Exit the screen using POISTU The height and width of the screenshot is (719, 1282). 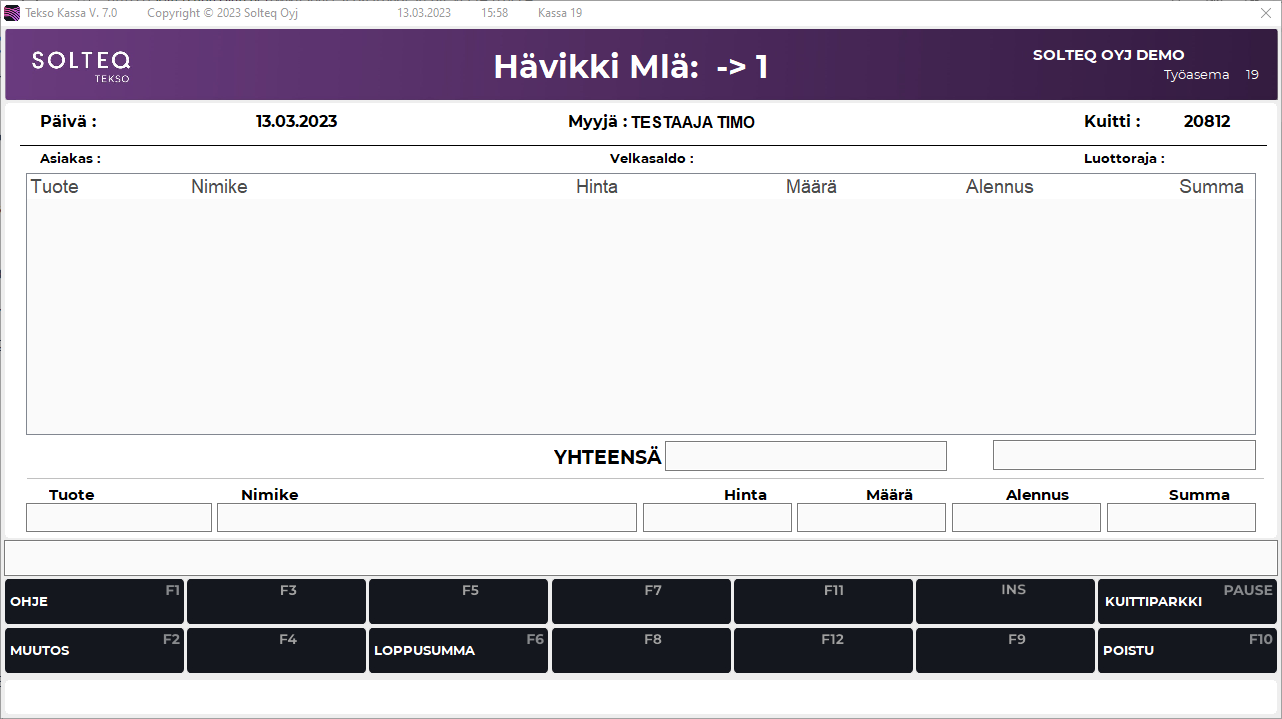(1187, 650)
